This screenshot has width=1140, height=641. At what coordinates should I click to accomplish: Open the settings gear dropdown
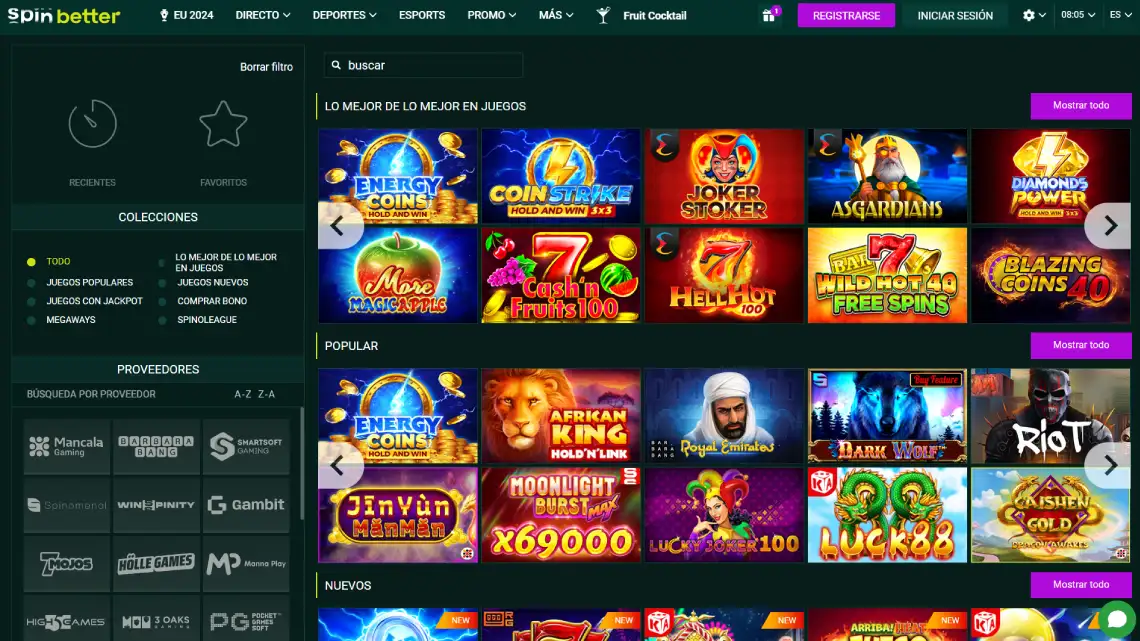[1034, 15]
